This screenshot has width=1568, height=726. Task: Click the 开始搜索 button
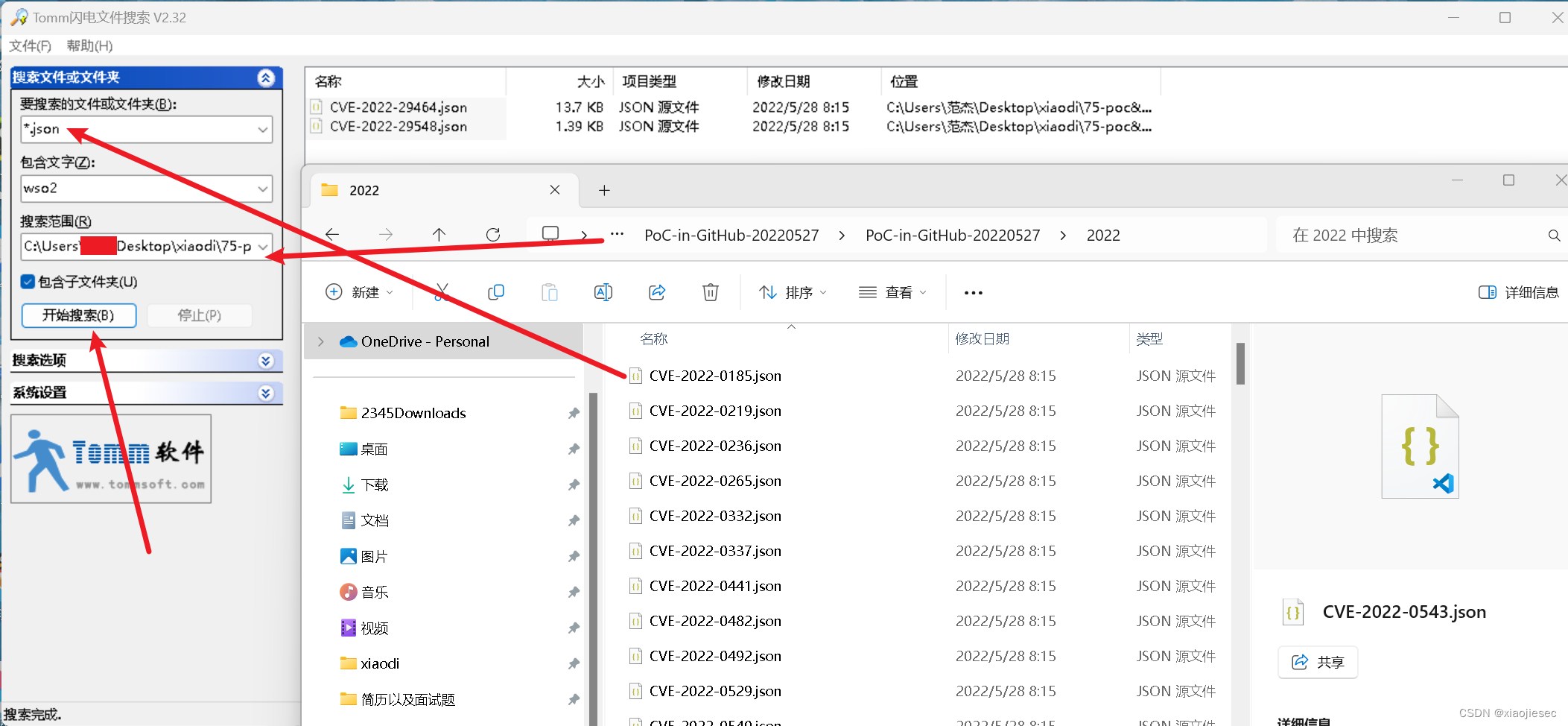point(78,315)
